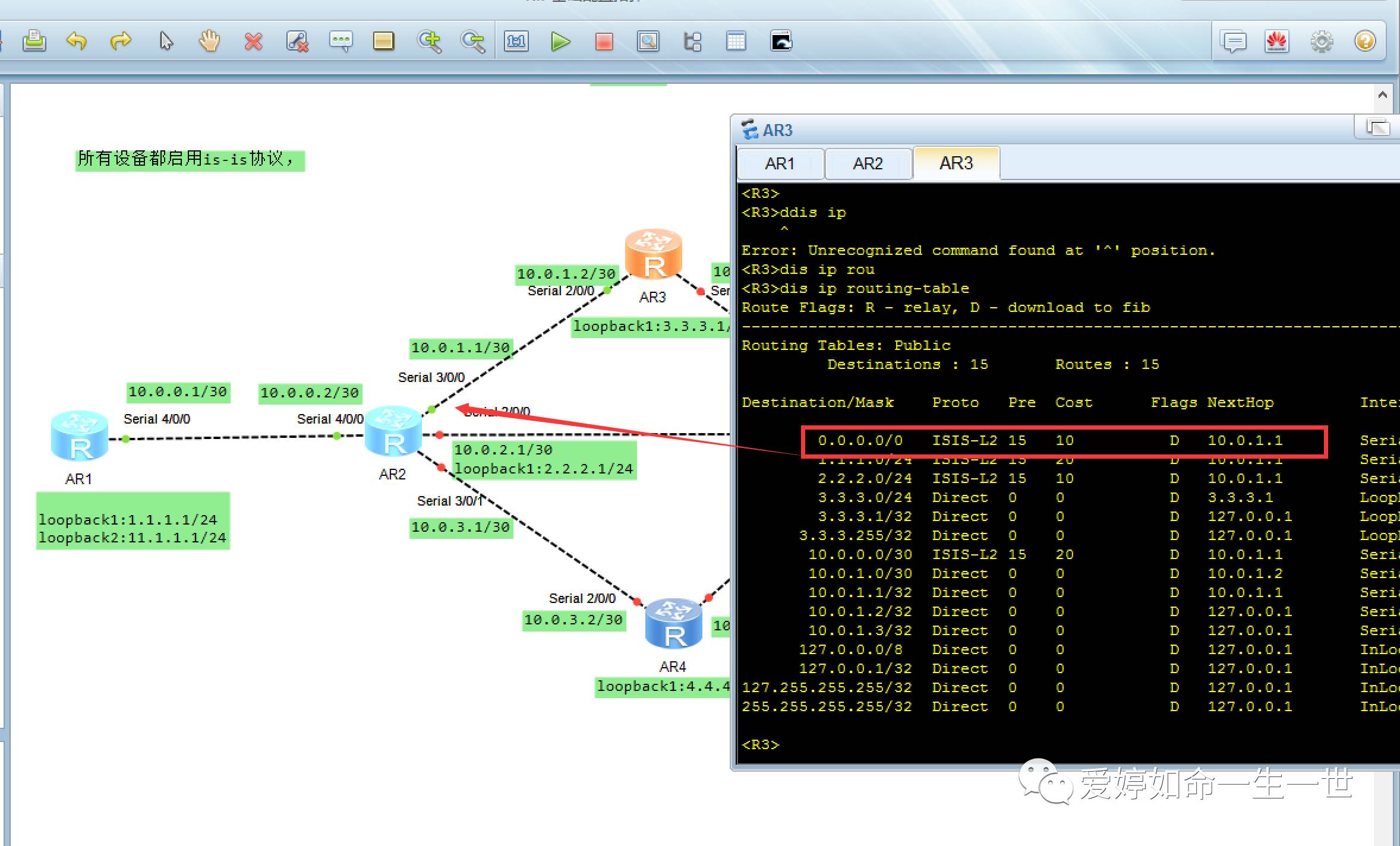
Task: Open the Huawei logo icon
Action: pos(1277,41)
